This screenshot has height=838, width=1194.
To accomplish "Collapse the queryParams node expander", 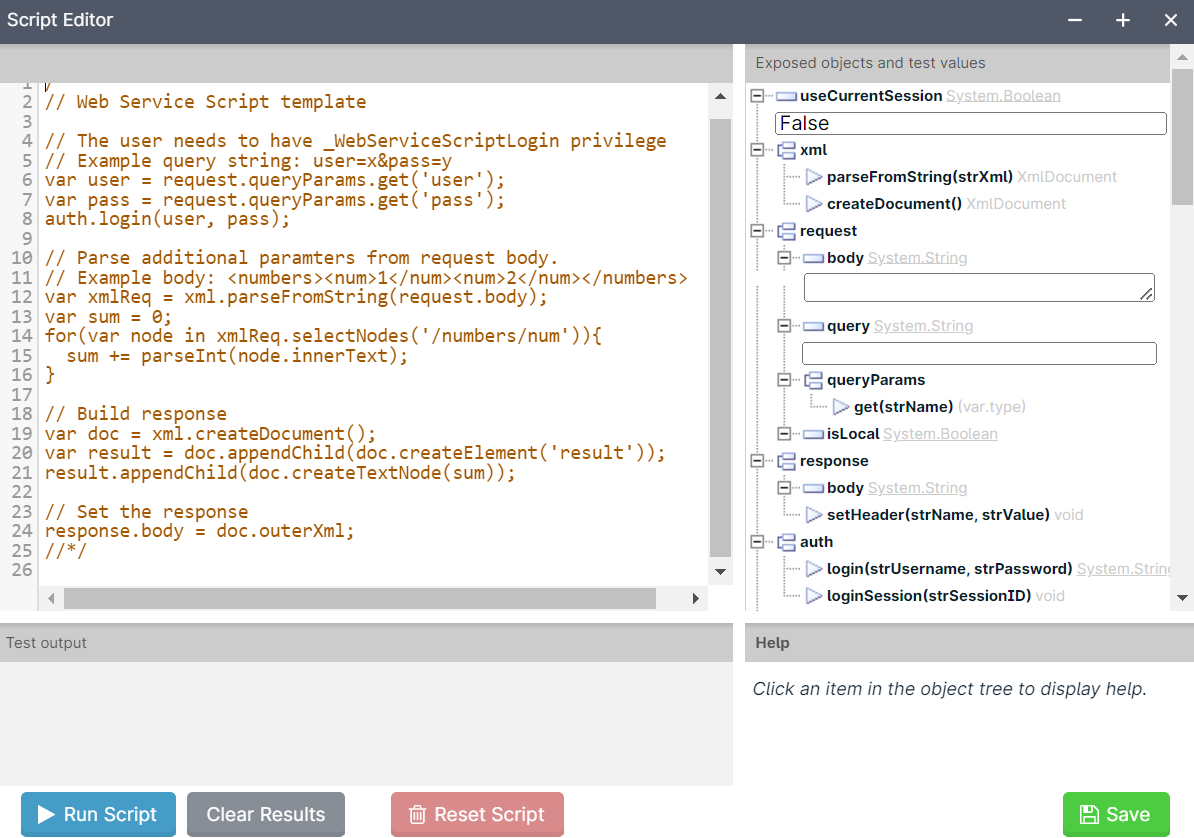I will click(x=784, y=380).
